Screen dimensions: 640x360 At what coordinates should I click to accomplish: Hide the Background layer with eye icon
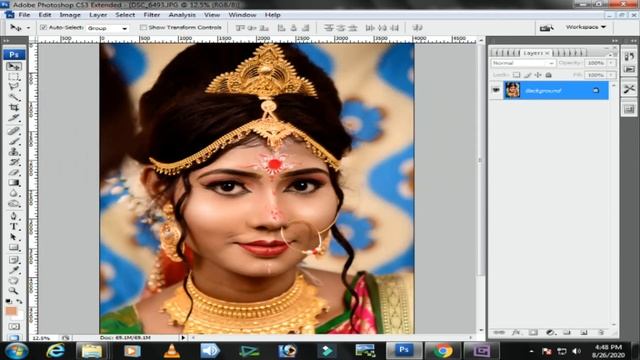pos(496,90)
